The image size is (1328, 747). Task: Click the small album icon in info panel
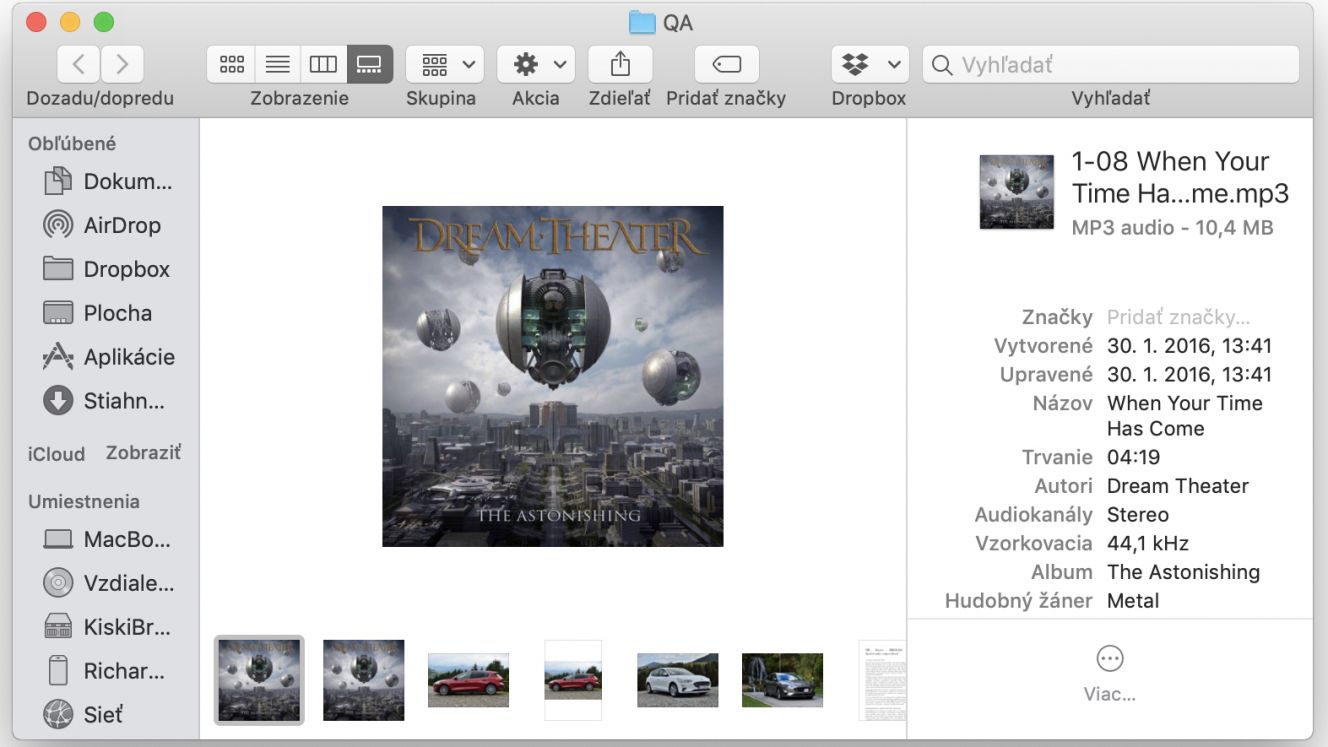(x=1016, y=193)
